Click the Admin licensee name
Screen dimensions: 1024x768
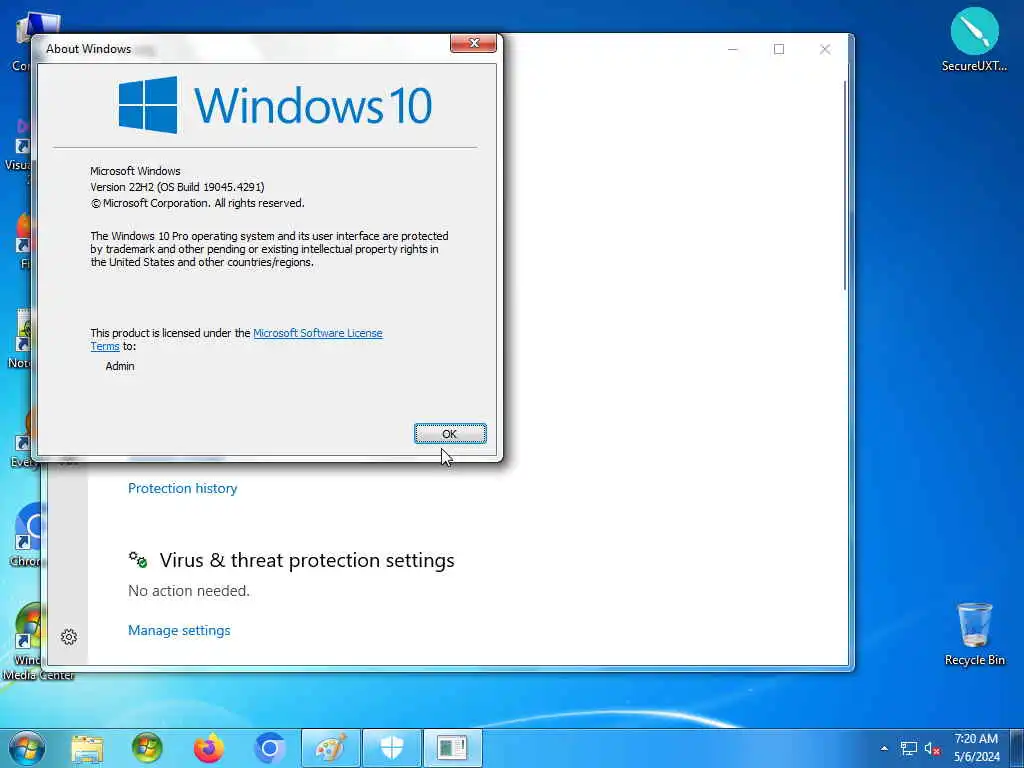tap(120, 366)
